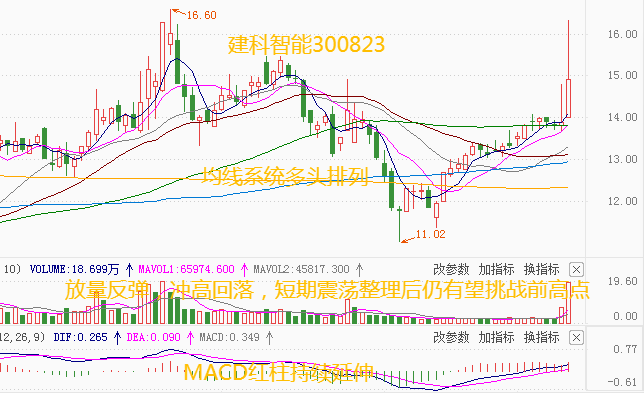Click 换指标 in the MACD panel

click(541, 338)
